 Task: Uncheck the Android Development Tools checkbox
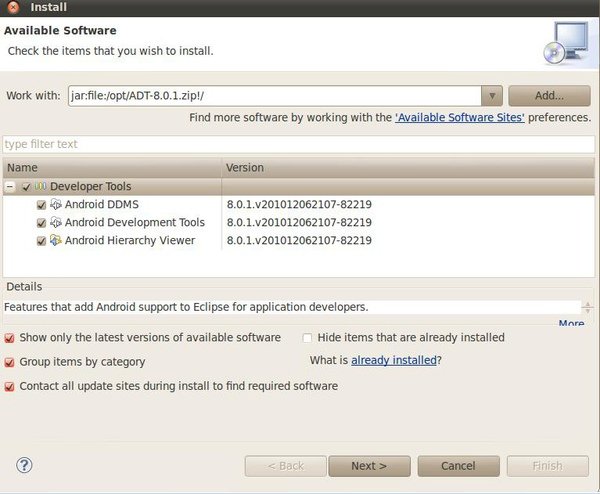point(41,223)
